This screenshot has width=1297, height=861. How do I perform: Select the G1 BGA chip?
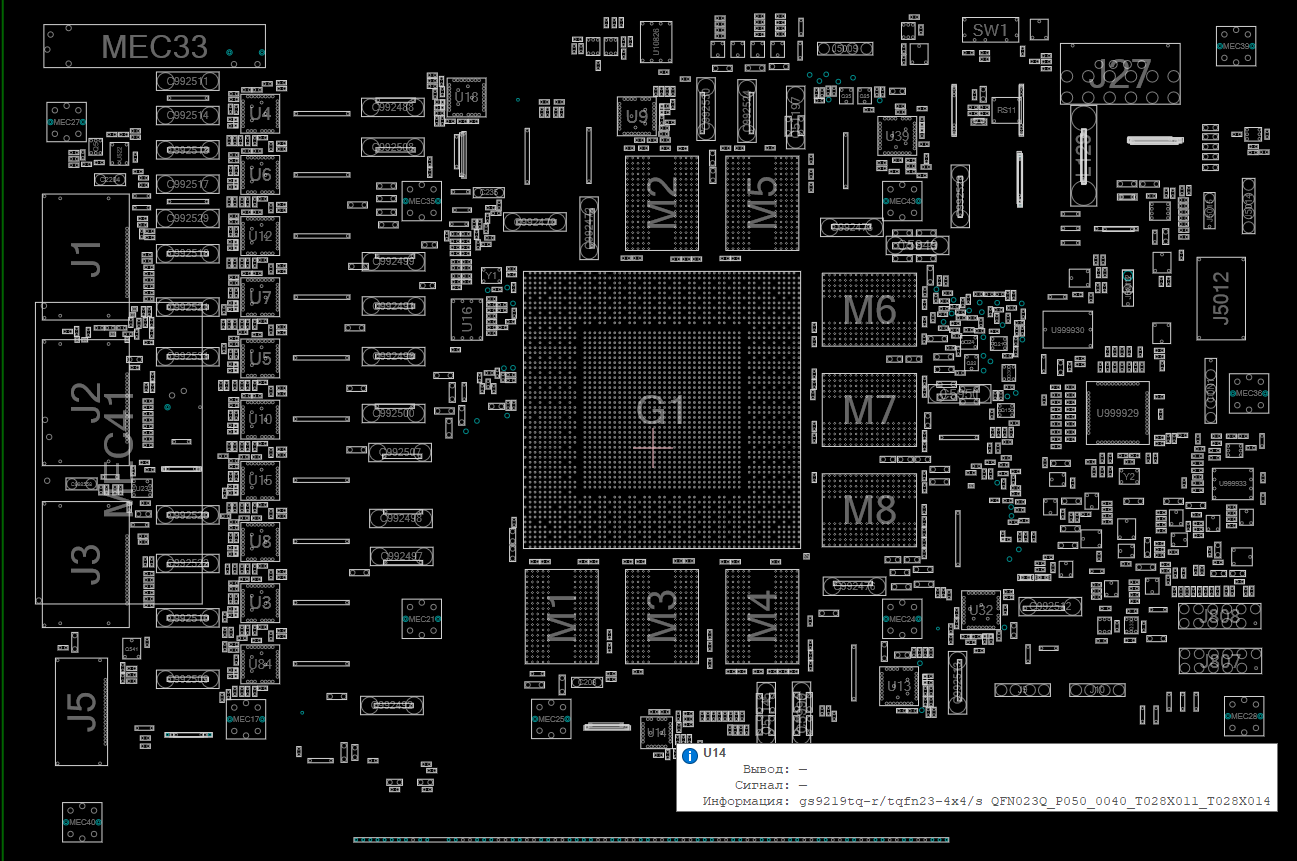coord(661,409)
